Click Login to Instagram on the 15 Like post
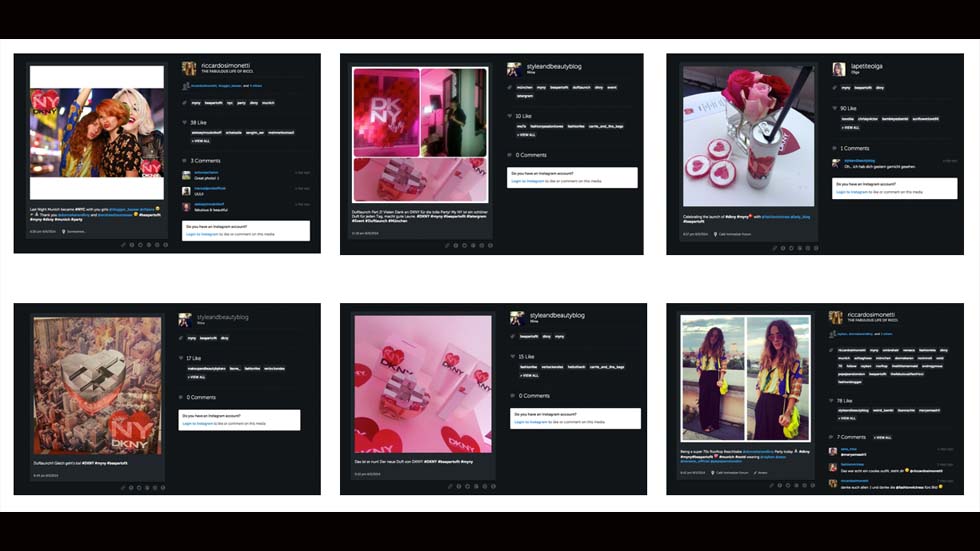The image size is (980, 551). (x=530, y=422)
